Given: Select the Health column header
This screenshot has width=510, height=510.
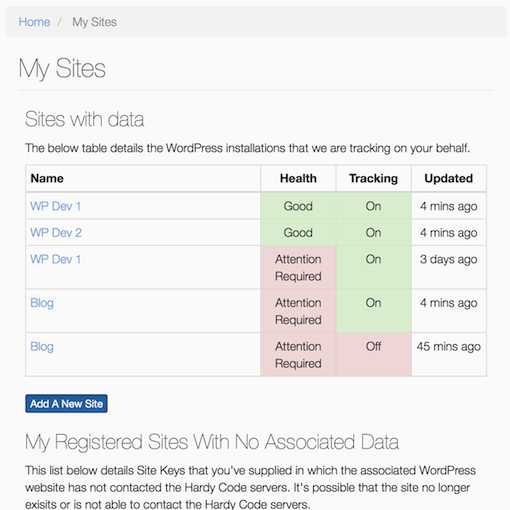Looking at the screenshot, I should pos(298,178).
